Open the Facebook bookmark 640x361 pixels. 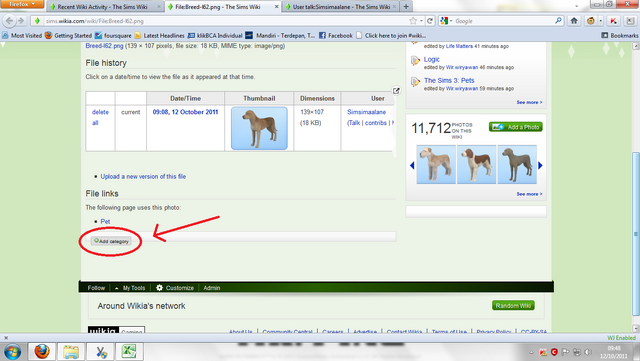[336, 36]
